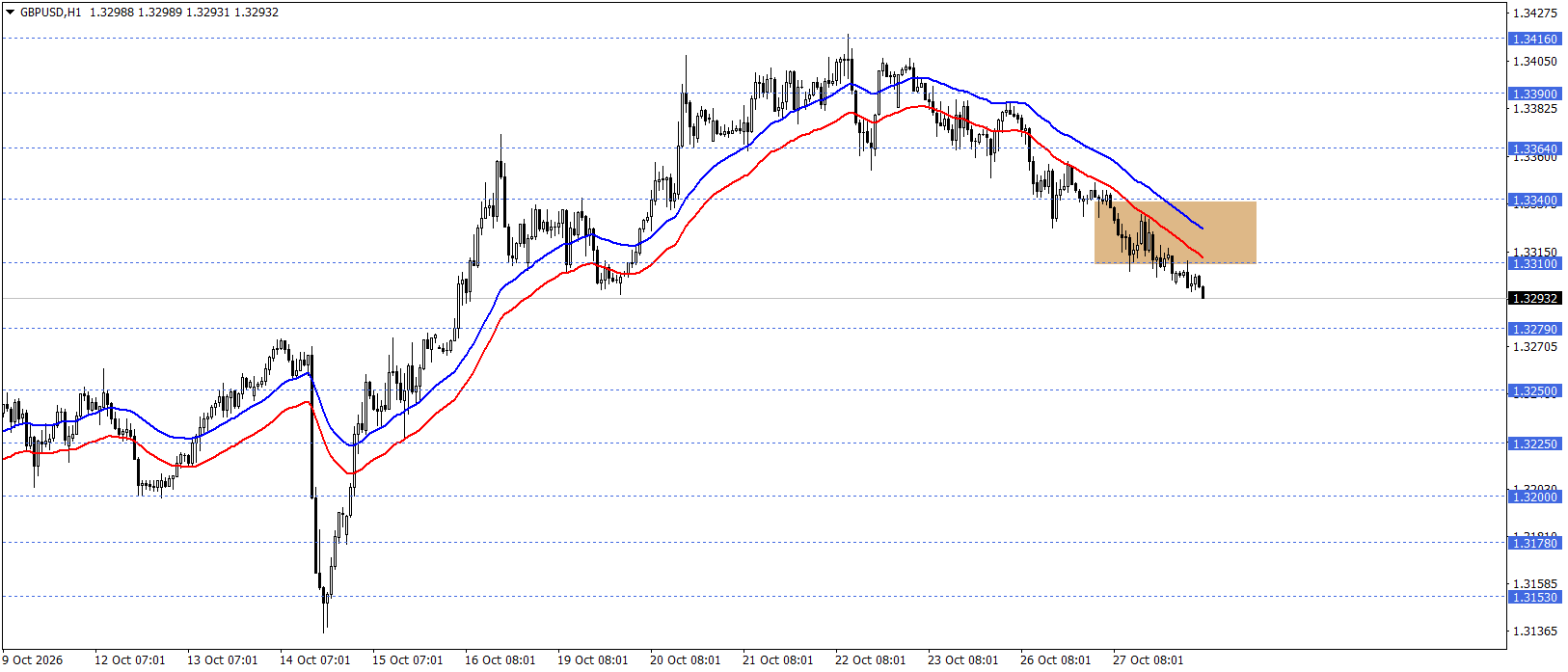This screenshot has width=1568, height=672.
Task: Click the 16 Oct 08:01 time label
Action: (500, 660)
